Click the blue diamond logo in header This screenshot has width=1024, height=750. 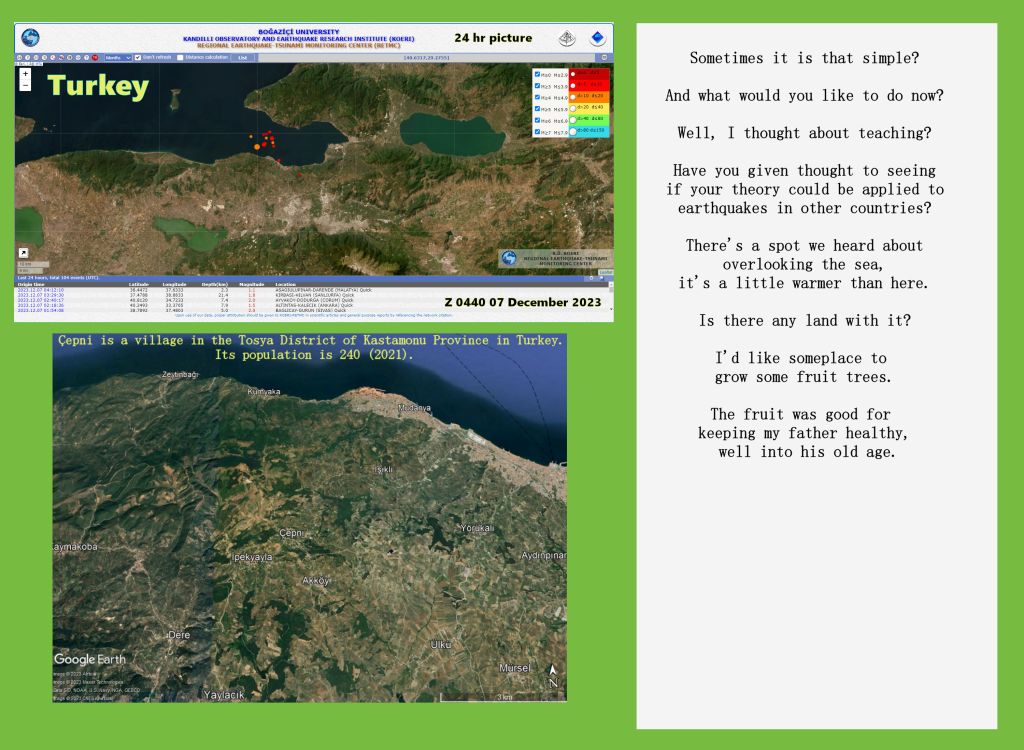597,39
